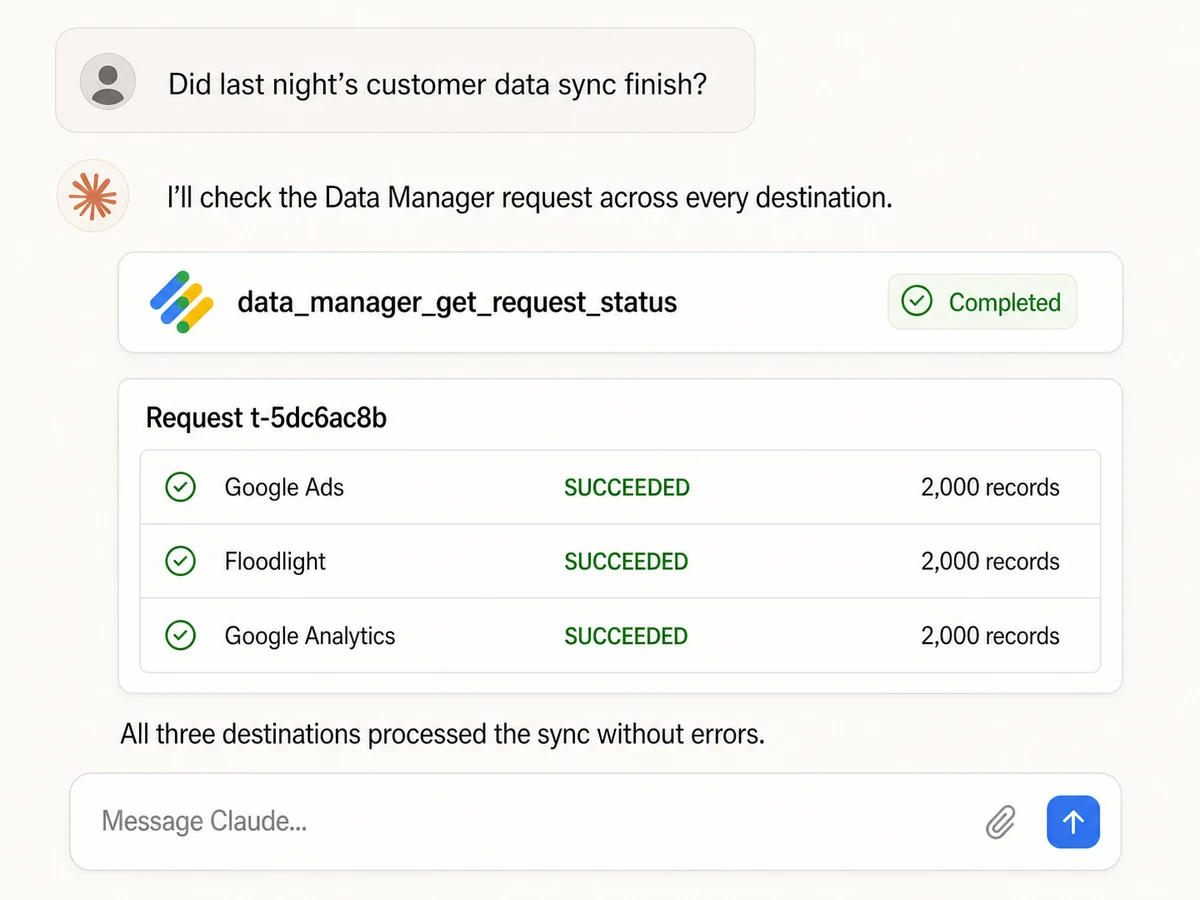Select the "I'll check the Data Manager" reply
This screenshot has height=900, width=1200.
pos(529,198)
